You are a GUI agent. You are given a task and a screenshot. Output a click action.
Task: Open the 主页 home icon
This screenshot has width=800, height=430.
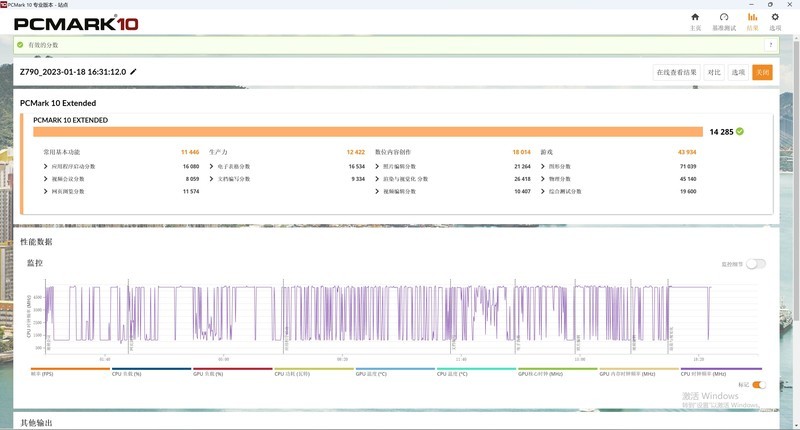click(695, 19)
